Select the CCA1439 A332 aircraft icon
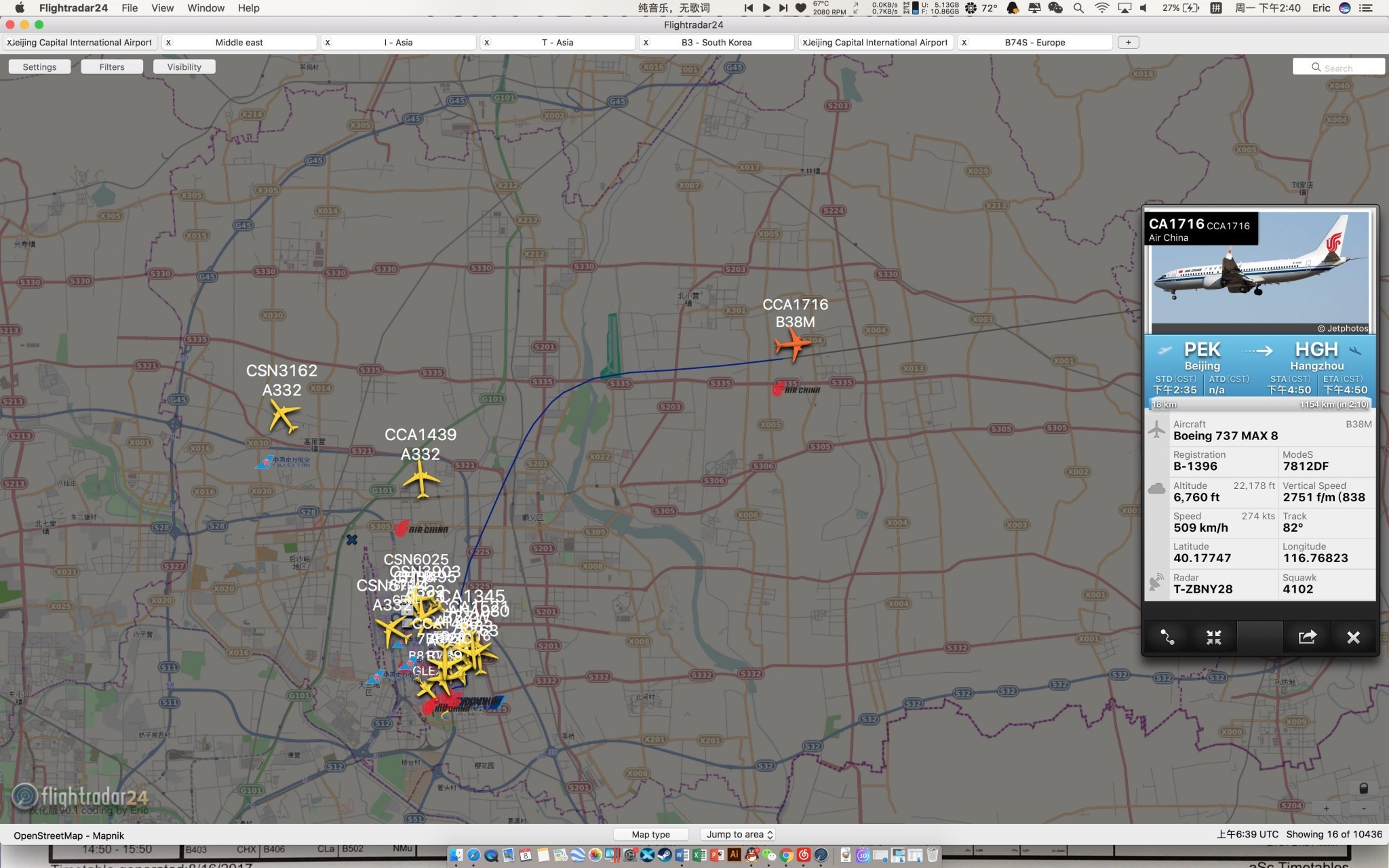The height and width of the screenshot is (868, 1389). coord(421,479)
